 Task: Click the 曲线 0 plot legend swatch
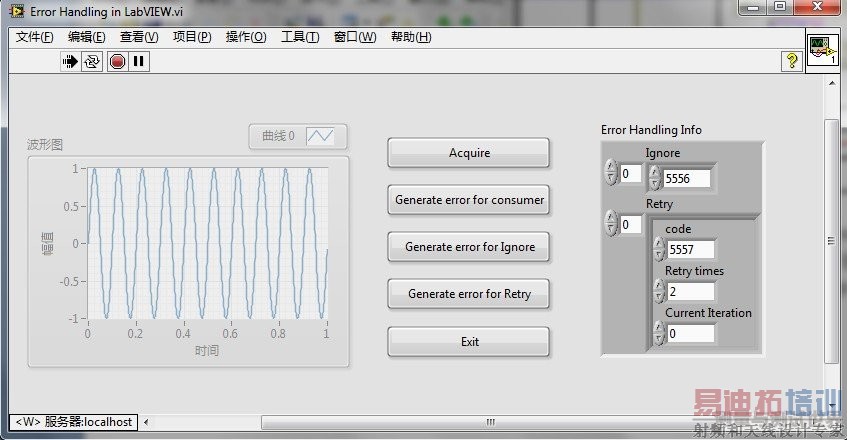point(320,136)
